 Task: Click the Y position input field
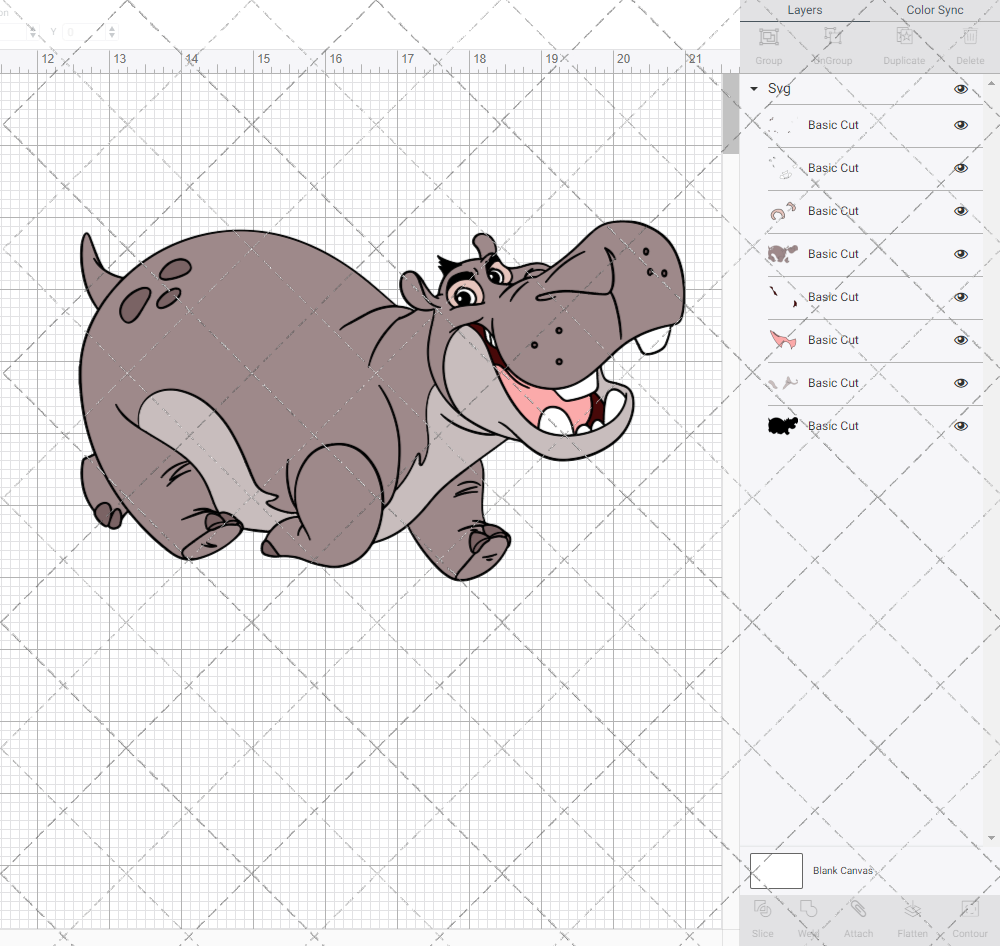(x=84, y=32)
